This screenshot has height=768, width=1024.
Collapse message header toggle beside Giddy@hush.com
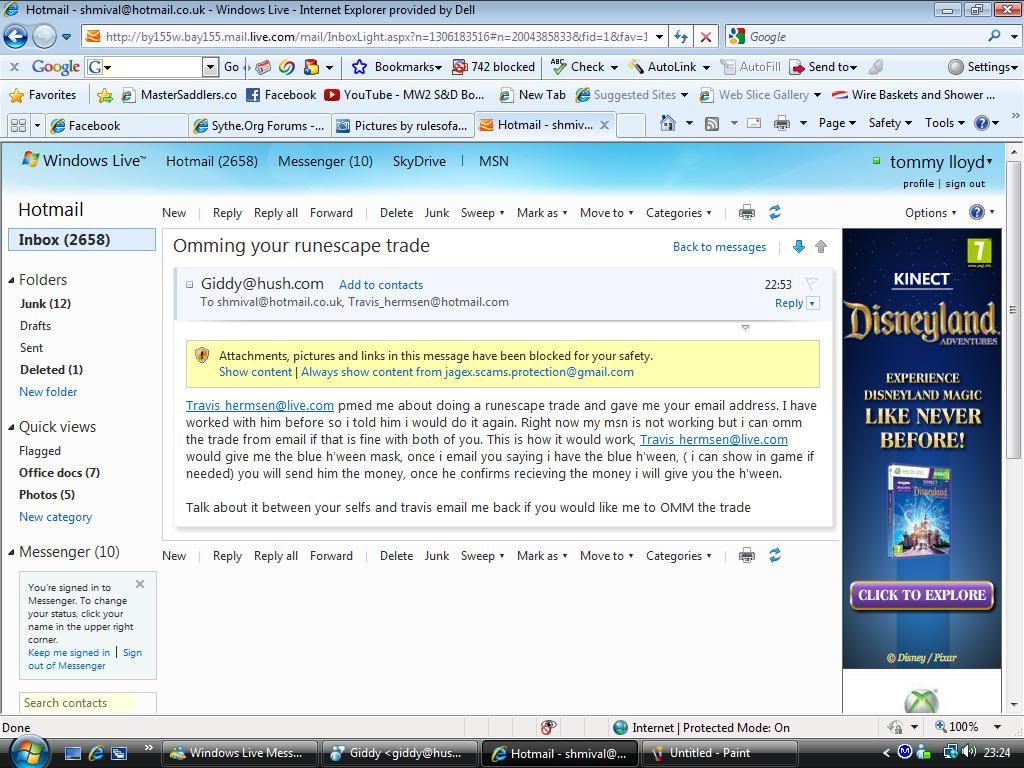pos(189,284)
